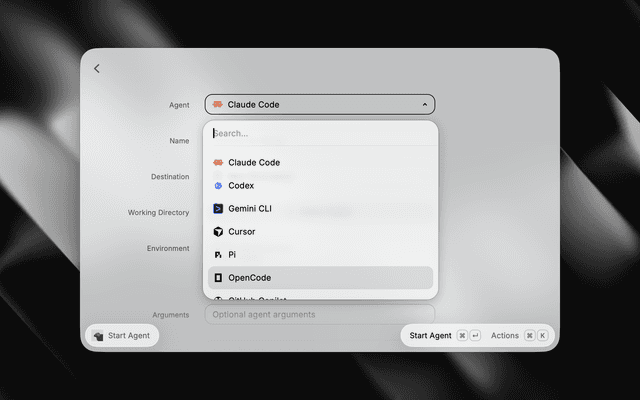Start the agent via bottom-right Start Agent button
This screenshot has height=400, width=640.
[x=430, y=336]
